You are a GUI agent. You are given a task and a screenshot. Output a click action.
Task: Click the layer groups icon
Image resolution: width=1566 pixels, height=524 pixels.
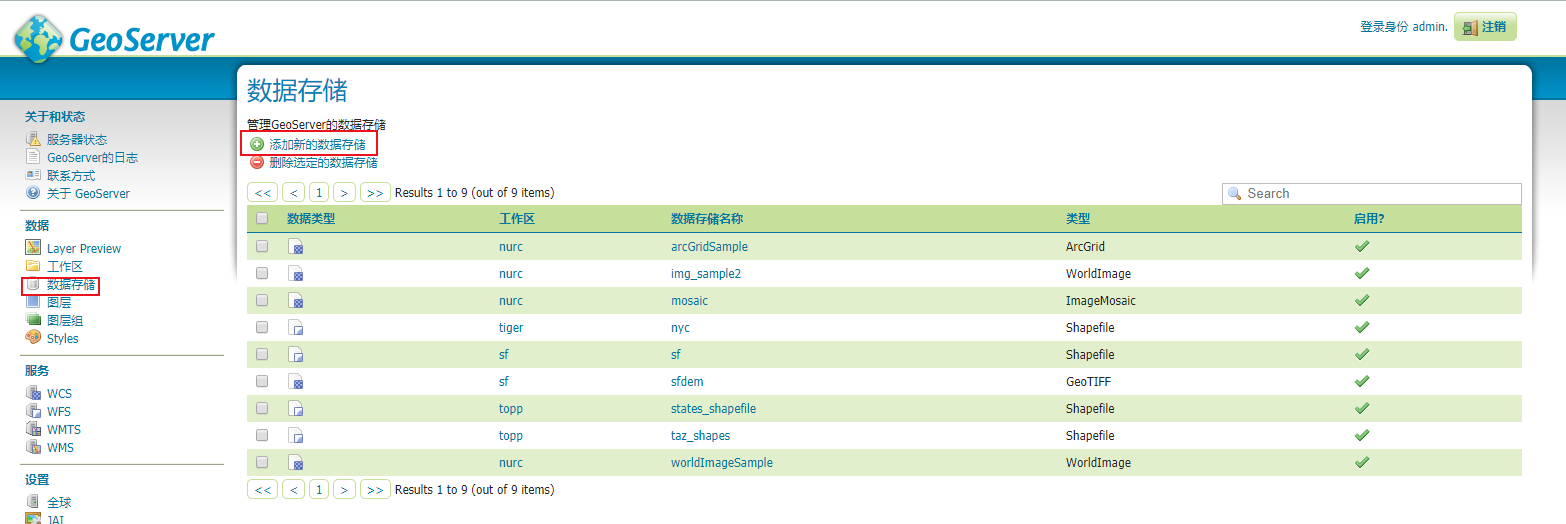pos(33,320)
